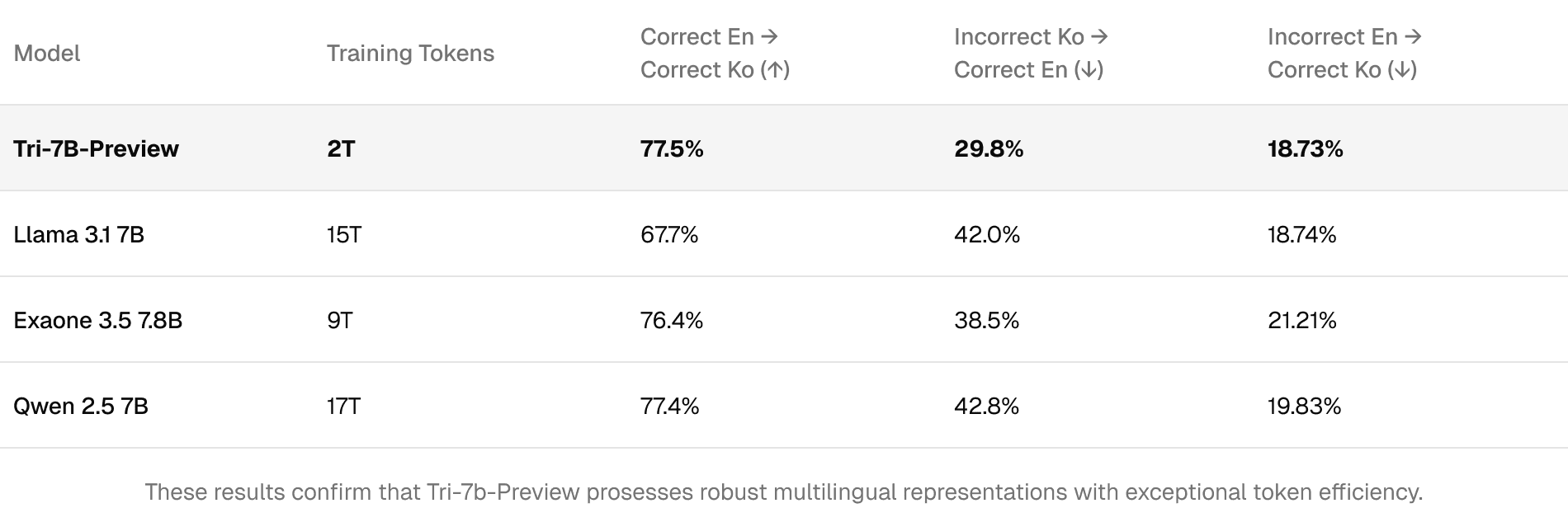Click the 77.5% value for Tri-7B-Preview
Image resolution: width=1568 pixels, height=508 pixels.
(672, 148)
